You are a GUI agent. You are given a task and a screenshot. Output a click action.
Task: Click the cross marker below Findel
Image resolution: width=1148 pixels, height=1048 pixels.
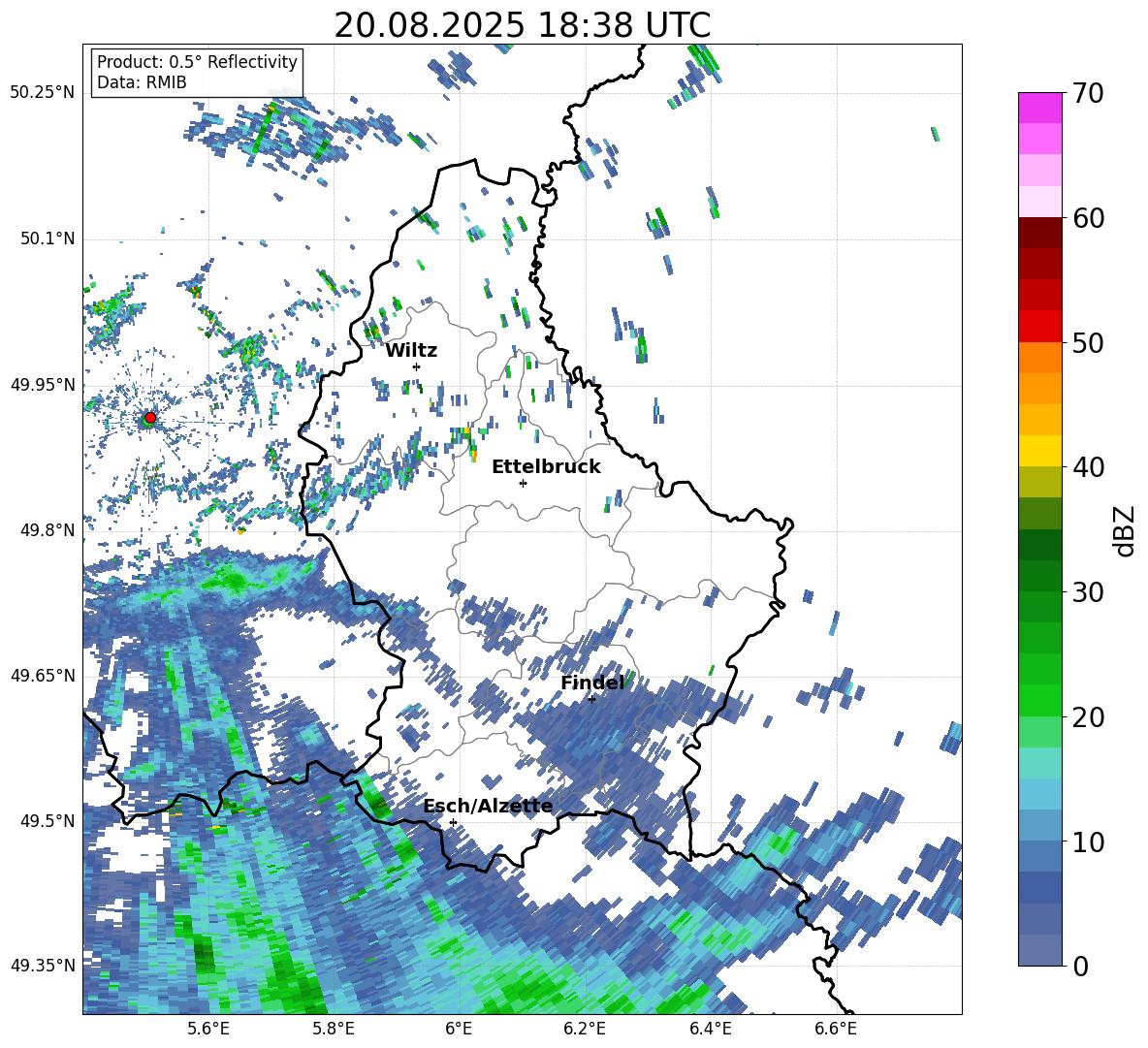coord(591,699)
